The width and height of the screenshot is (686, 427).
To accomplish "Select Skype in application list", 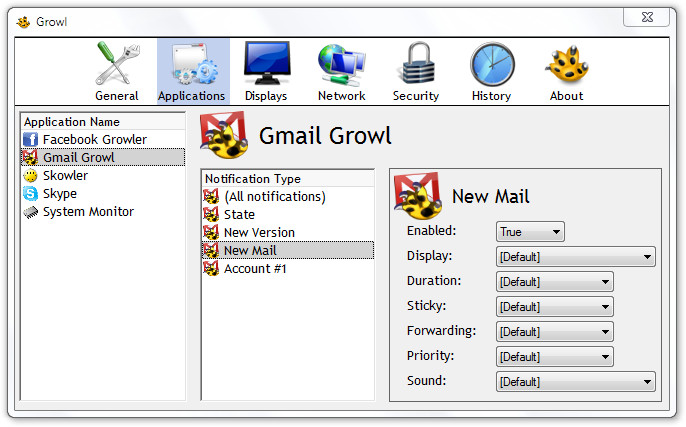I will click(103, 193).
